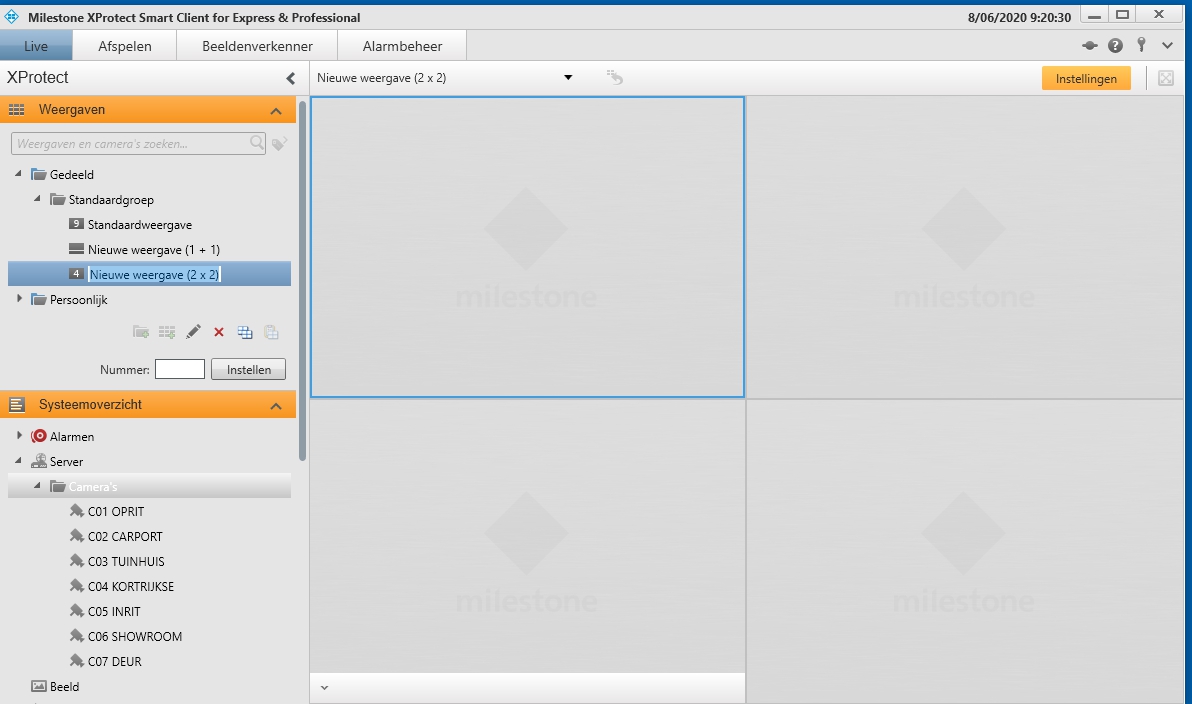Select camera C02 CARPORT
The width and height of the screenshot is (1192, 704).
[x=125, y=537]
